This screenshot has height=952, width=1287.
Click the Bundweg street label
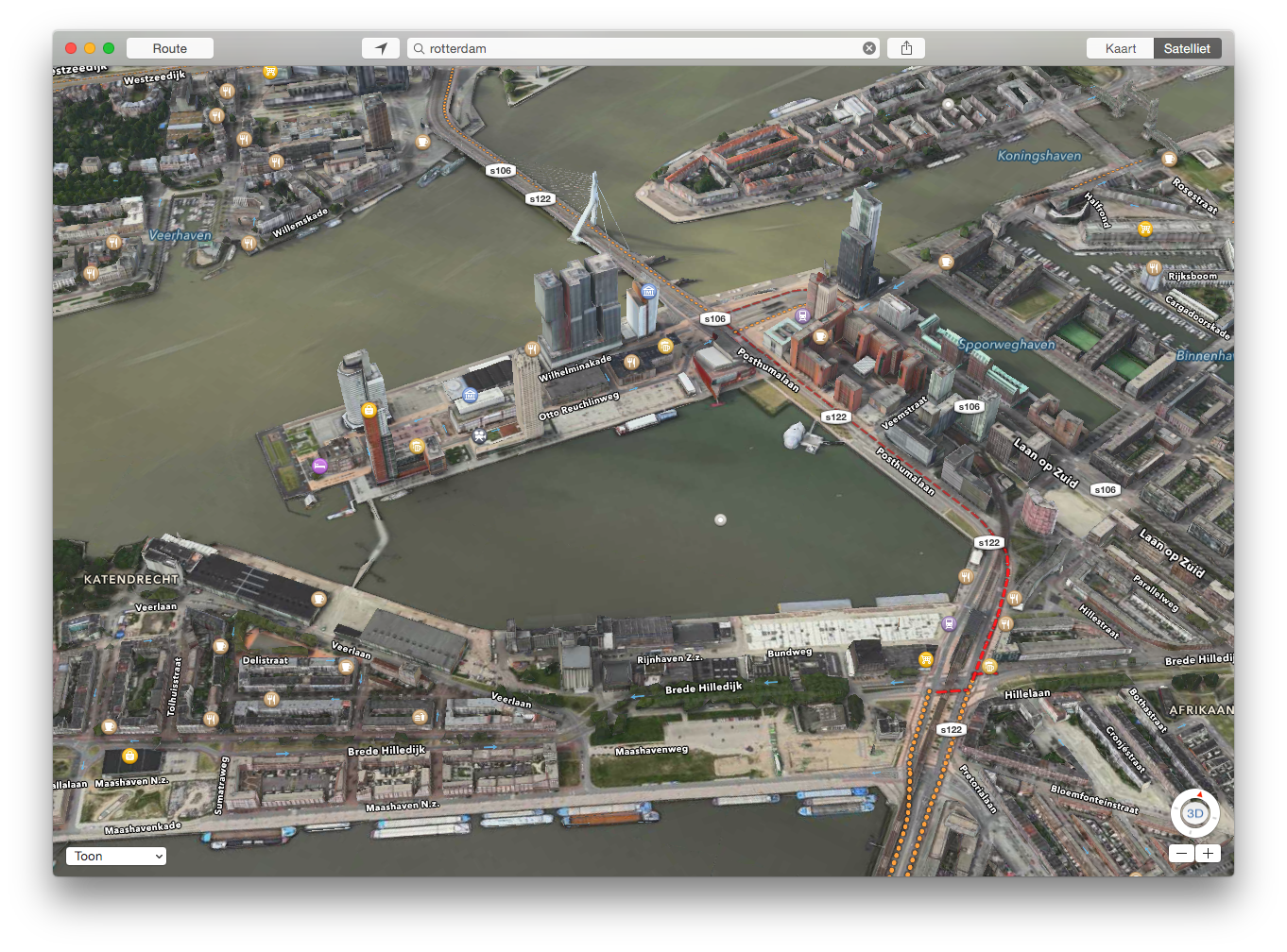(x=789, y=653)
